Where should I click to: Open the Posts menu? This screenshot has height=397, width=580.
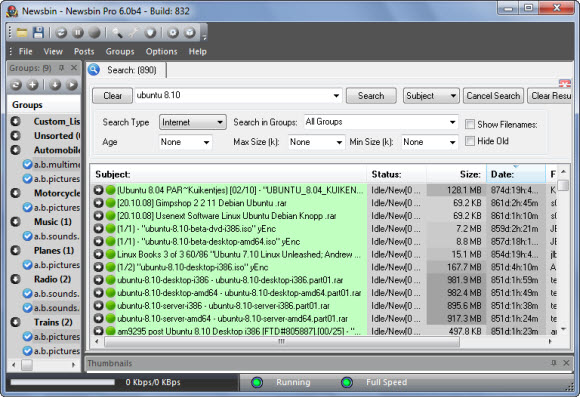coord(84,51)
